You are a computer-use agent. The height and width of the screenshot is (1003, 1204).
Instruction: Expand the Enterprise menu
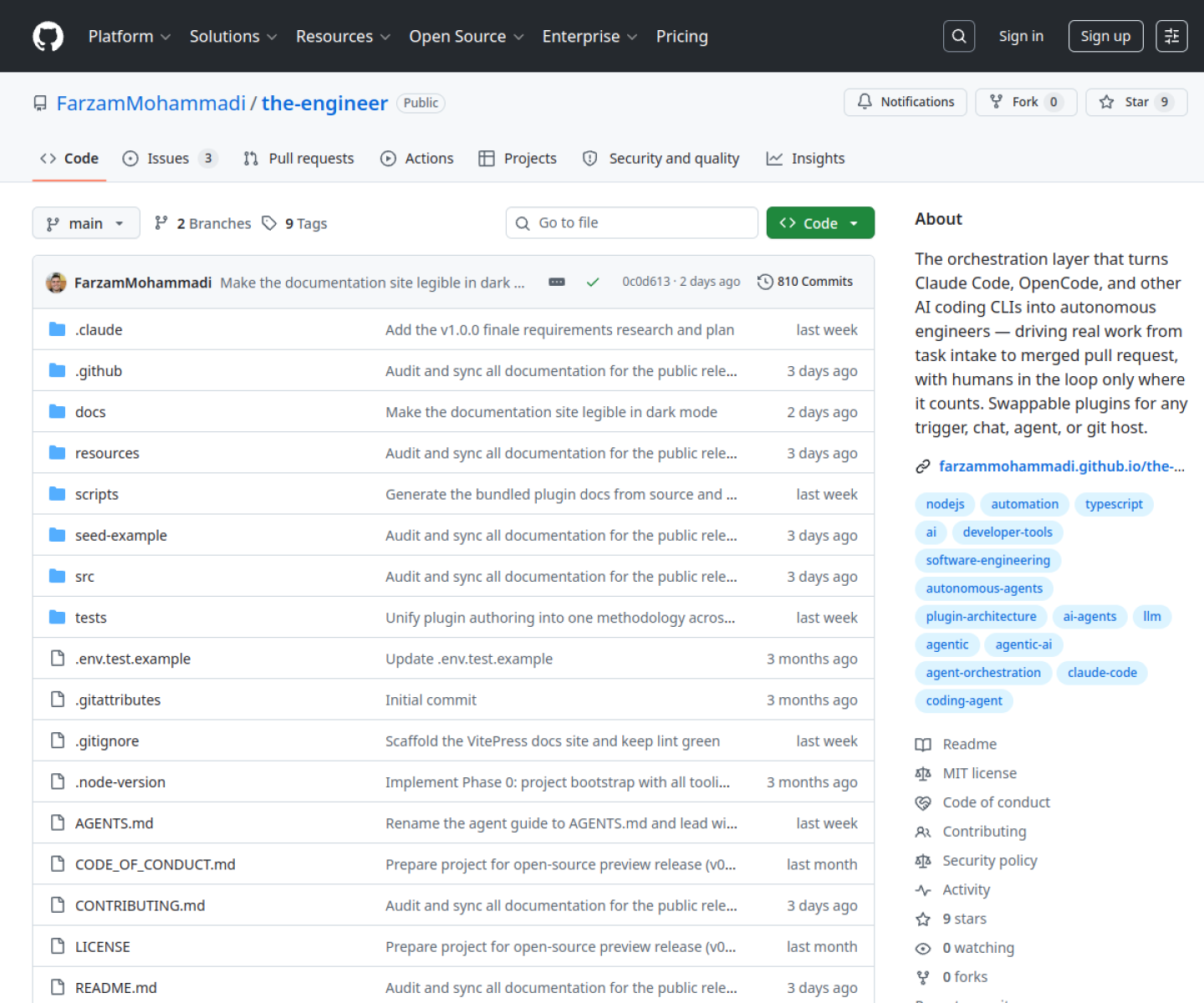(589, 36)
